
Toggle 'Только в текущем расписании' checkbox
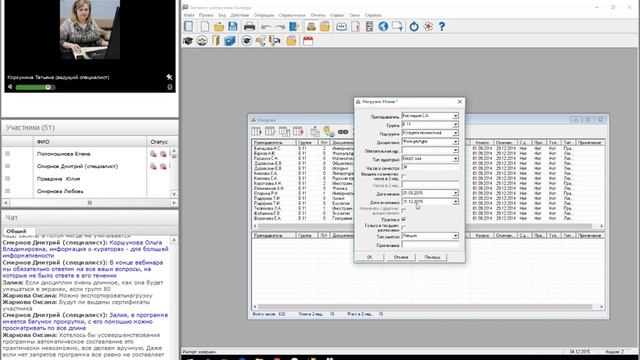coord(404,228)
